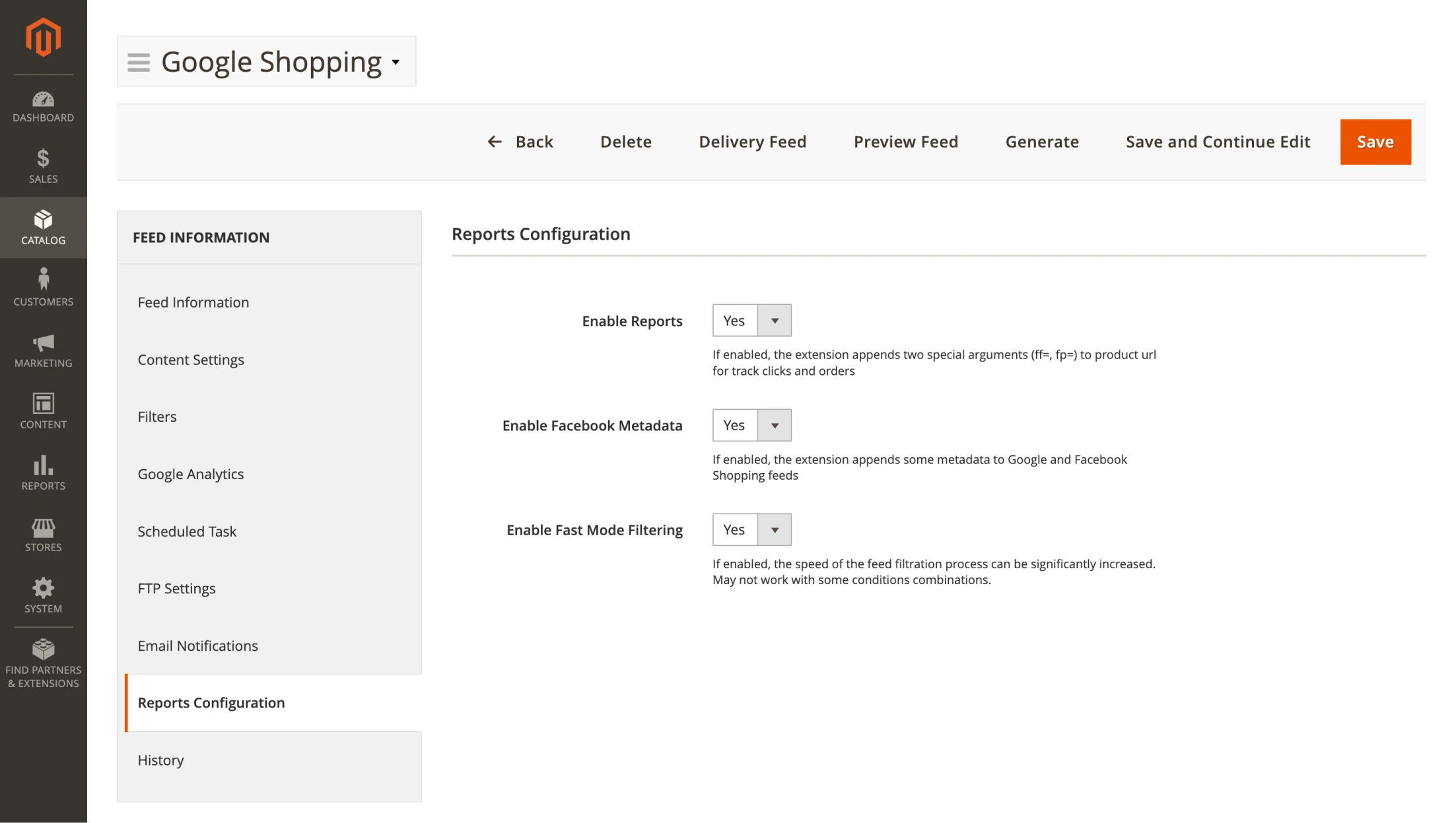Open the Reports sidebar section
The image size is (1456, 823).
tap(43, 471)
